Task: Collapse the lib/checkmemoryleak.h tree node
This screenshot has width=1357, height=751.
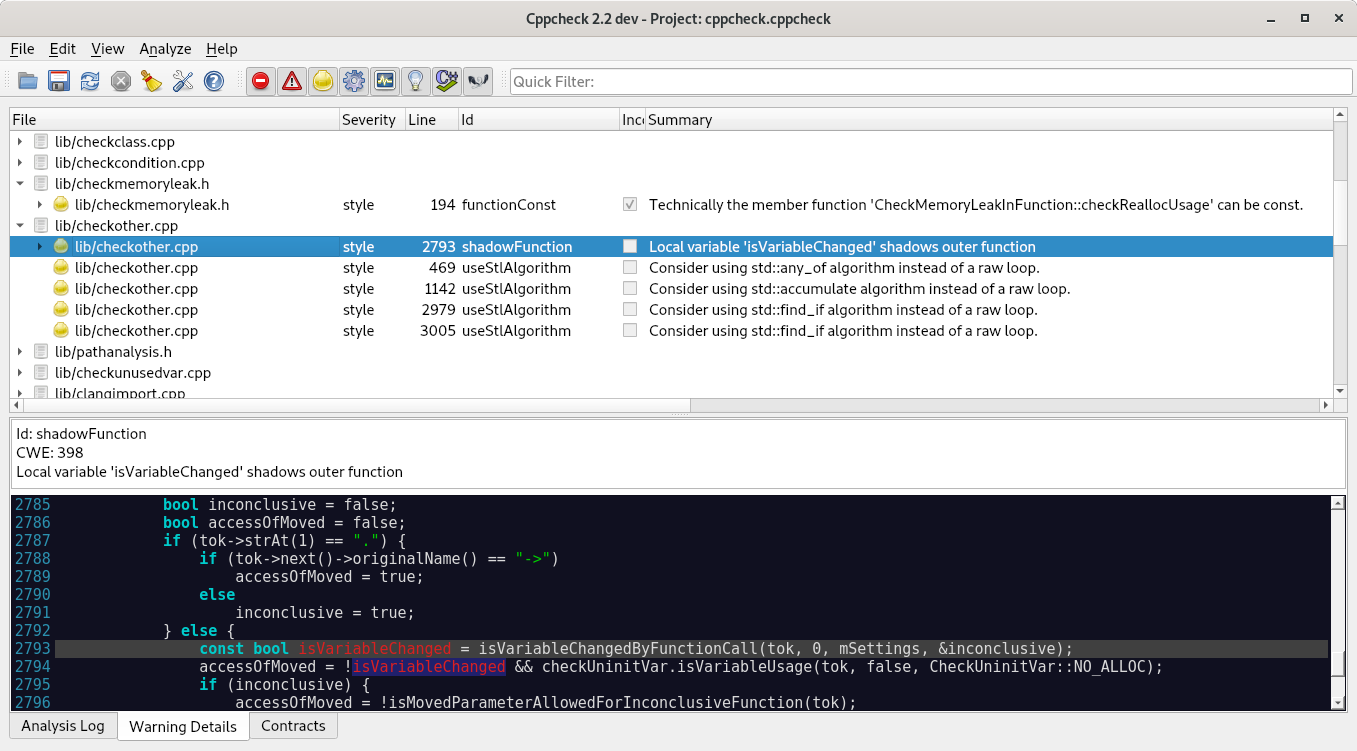Action: click(x=20, y=184)
